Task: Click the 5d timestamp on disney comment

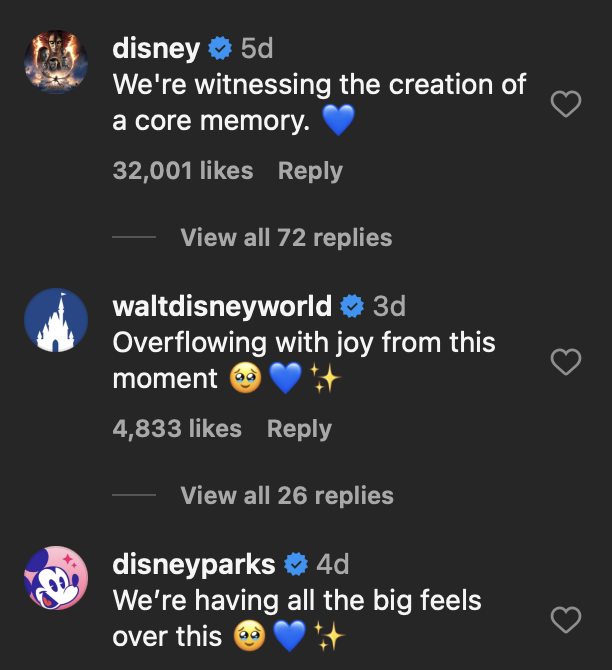Action: (x=257, y=48)
